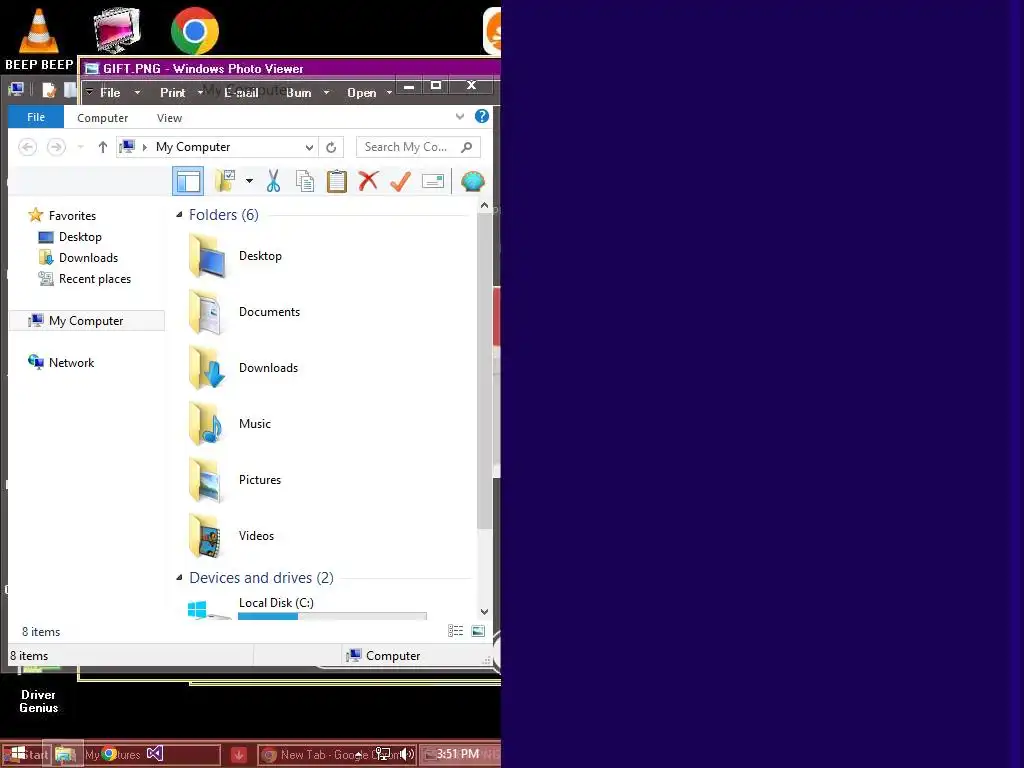Click the Visual Studio taskbar icon
The height and width of the screenshot is (768, 1024).
pyautogui.click(x=155, y=754)
